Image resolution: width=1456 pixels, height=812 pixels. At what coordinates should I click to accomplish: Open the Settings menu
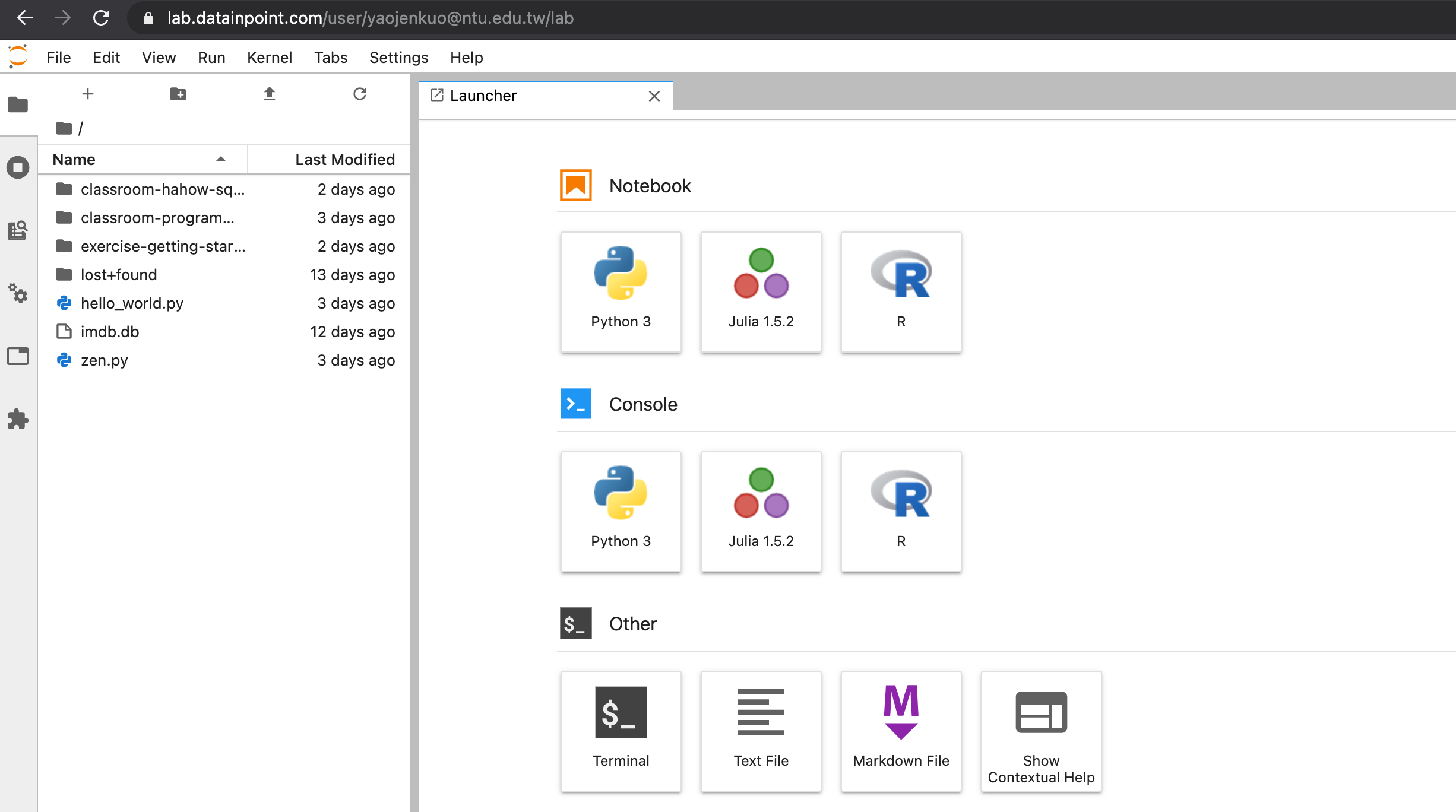[x=398, y=58]
